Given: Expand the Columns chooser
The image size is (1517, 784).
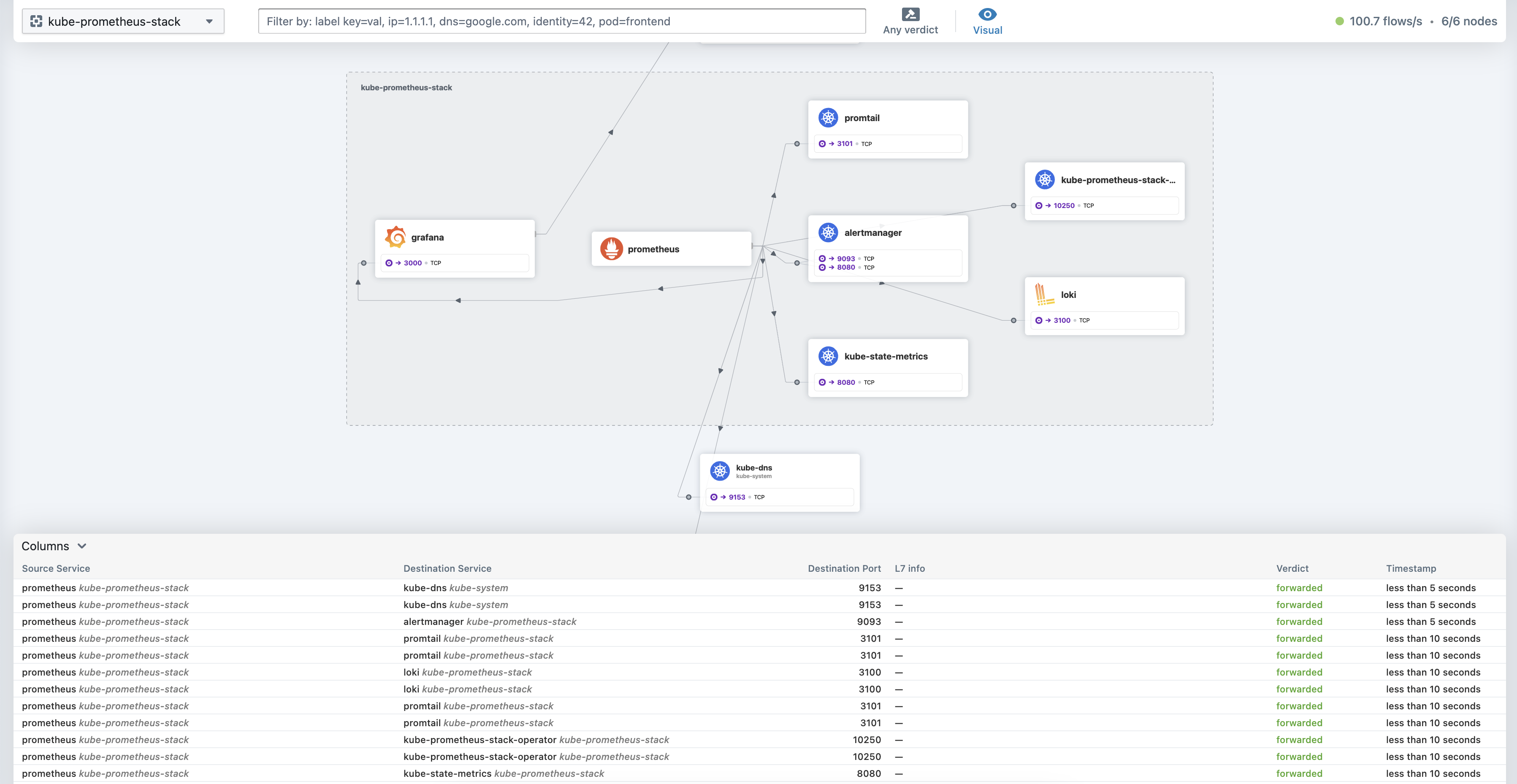Looking at the screenshot, I should tap(54, 546).
